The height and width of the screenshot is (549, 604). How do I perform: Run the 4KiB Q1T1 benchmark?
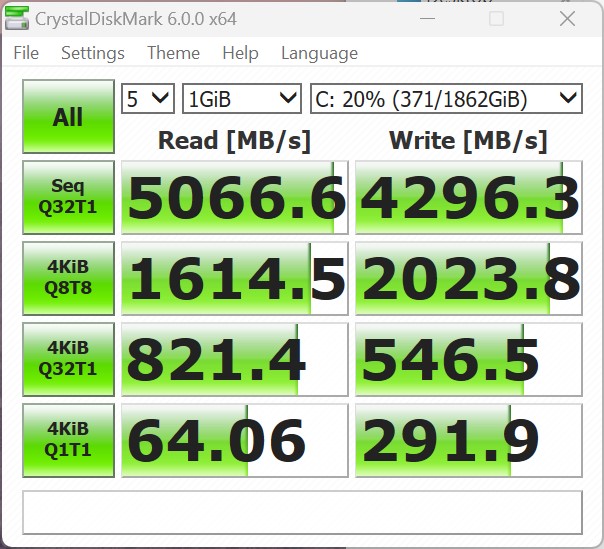[x=68, y=441]
